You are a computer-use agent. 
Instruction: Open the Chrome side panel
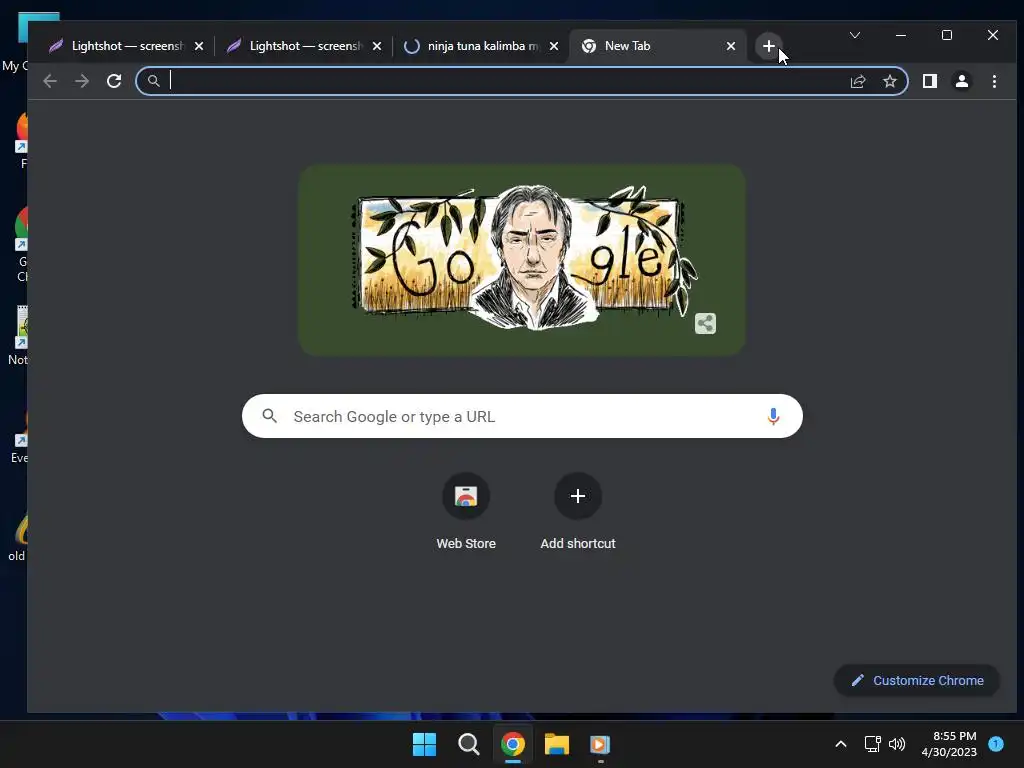point(929,81)
